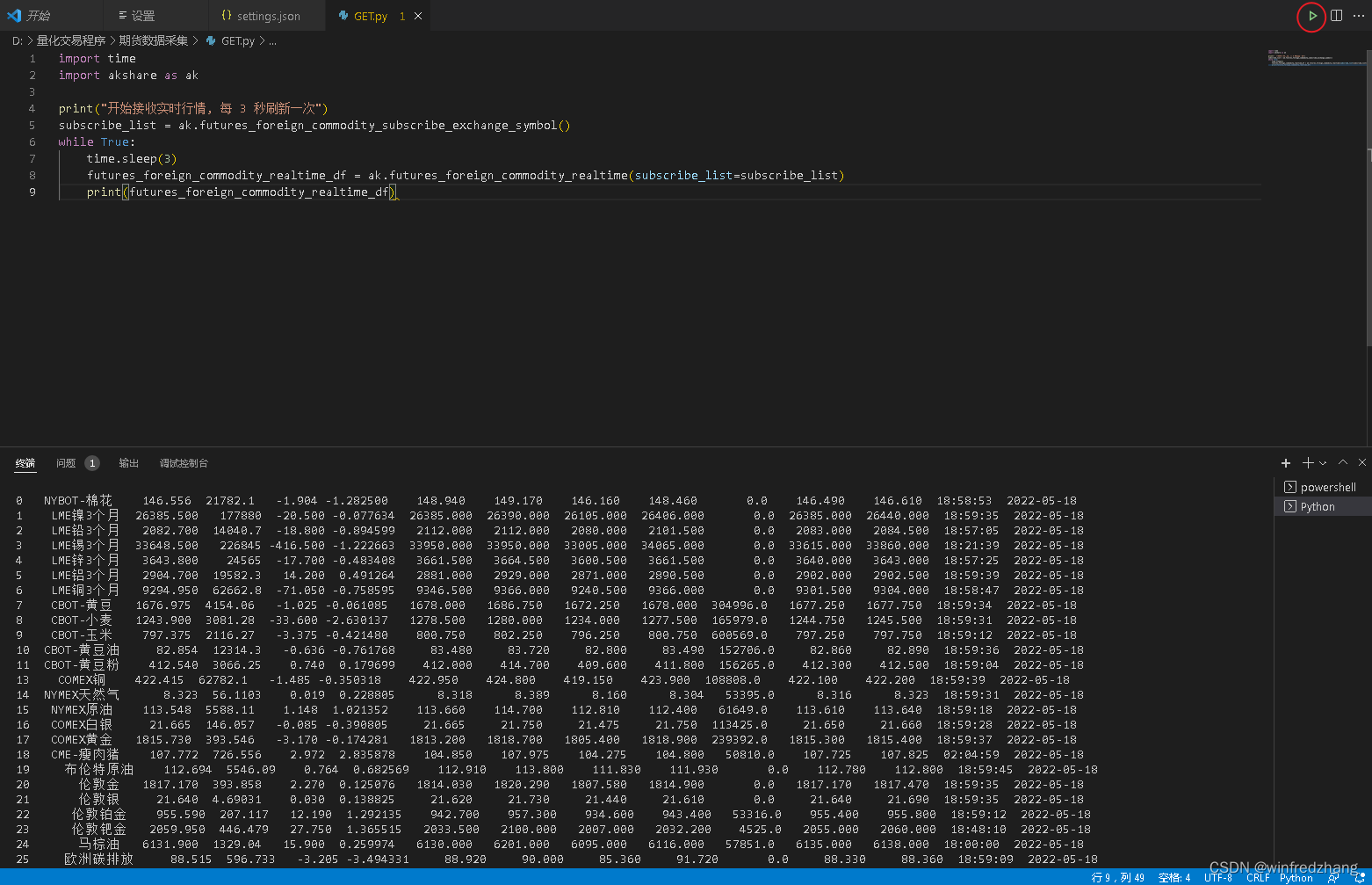Close the terminal panel with the X
This screenshot has height=885, width=1372.
[x=1362, y=462]
